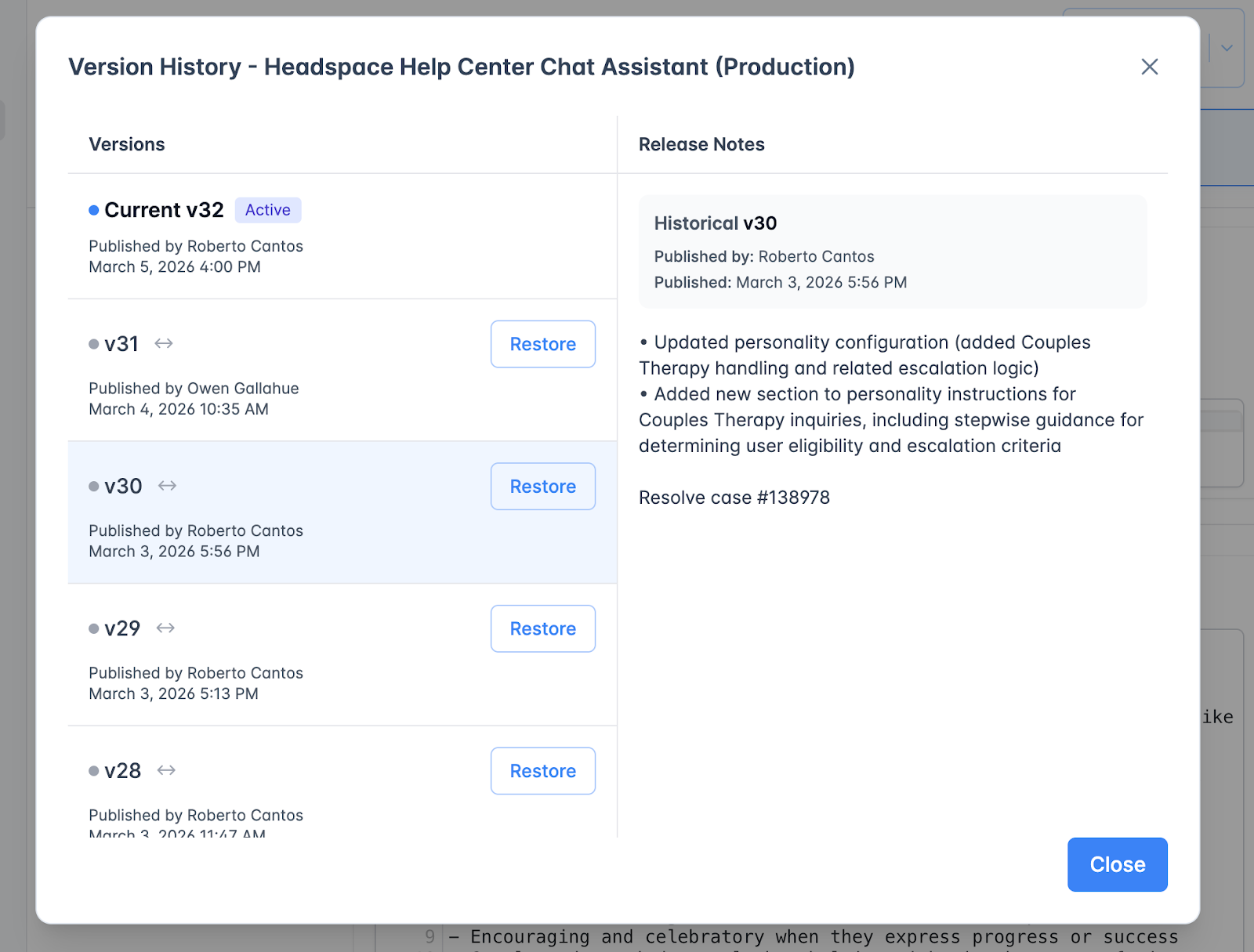Click the Version History dialog title
Screen dimensions: 1254x952
462,67
